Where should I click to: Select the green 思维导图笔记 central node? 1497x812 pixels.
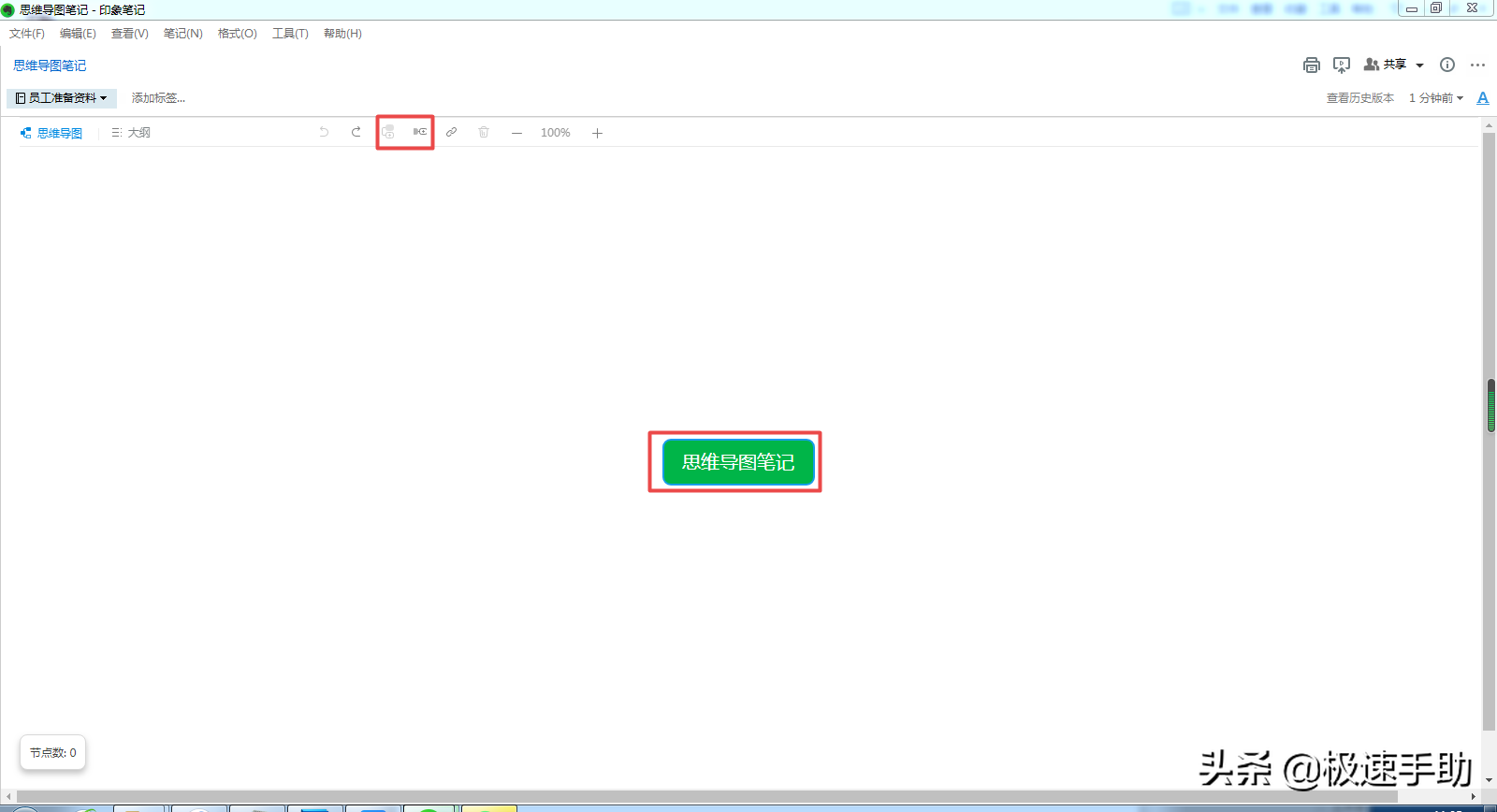[738, 462]
